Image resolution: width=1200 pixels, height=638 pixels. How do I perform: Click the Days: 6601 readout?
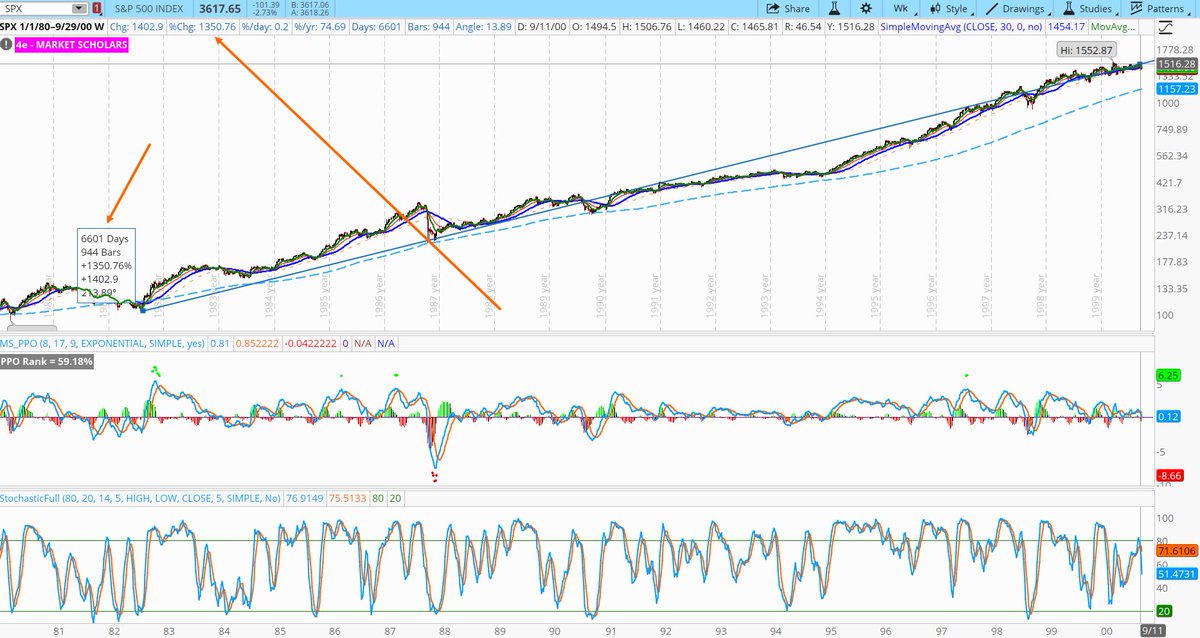pos(376,26)
